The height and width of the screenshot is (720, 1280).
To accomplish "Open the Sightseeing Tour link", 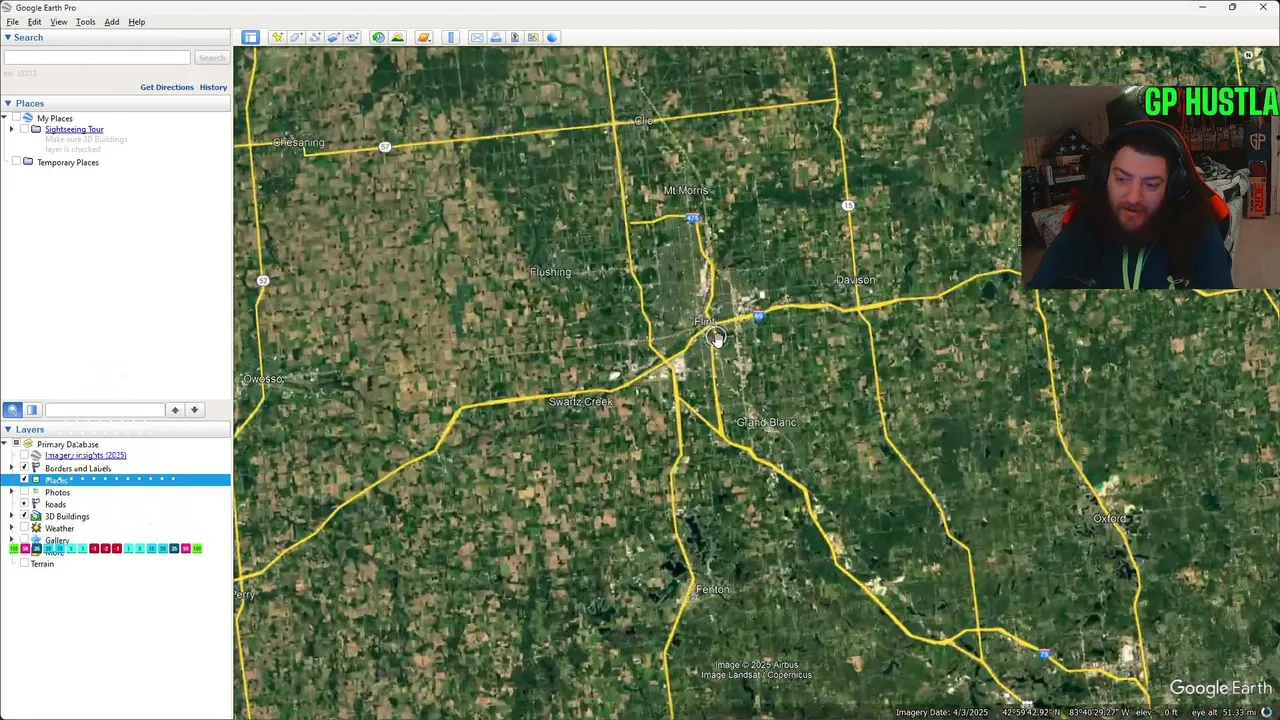I will coord(74,129).
